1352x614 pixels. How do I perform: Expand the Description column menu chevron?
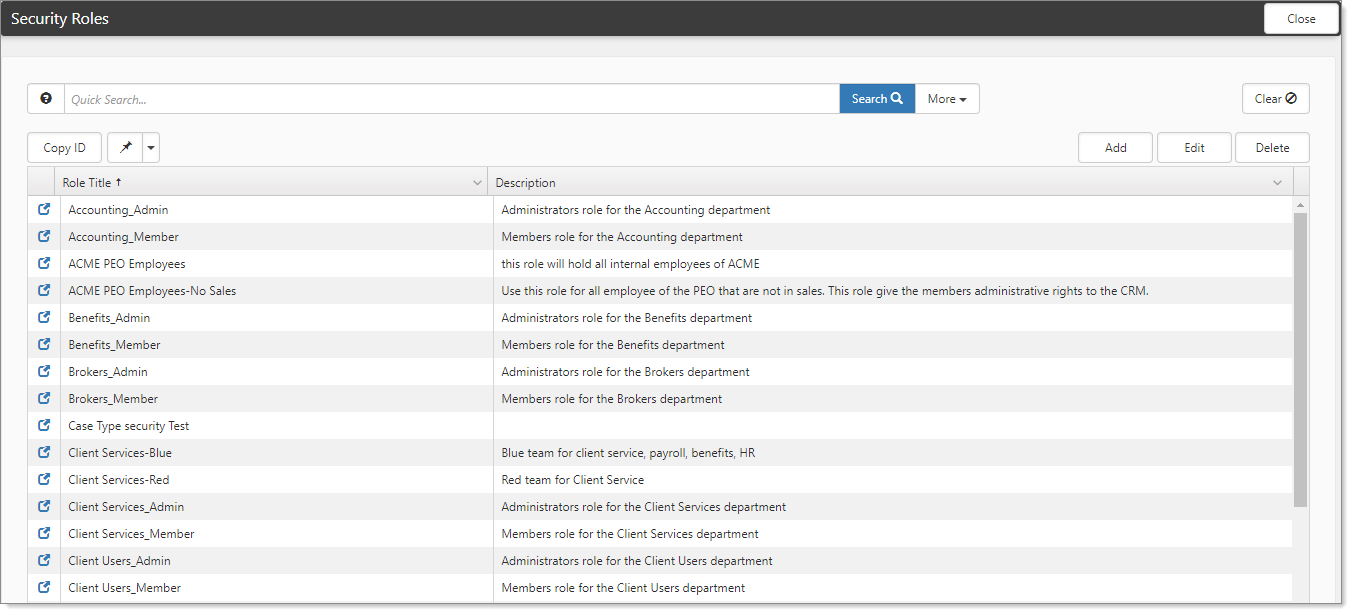[1277, 183]
